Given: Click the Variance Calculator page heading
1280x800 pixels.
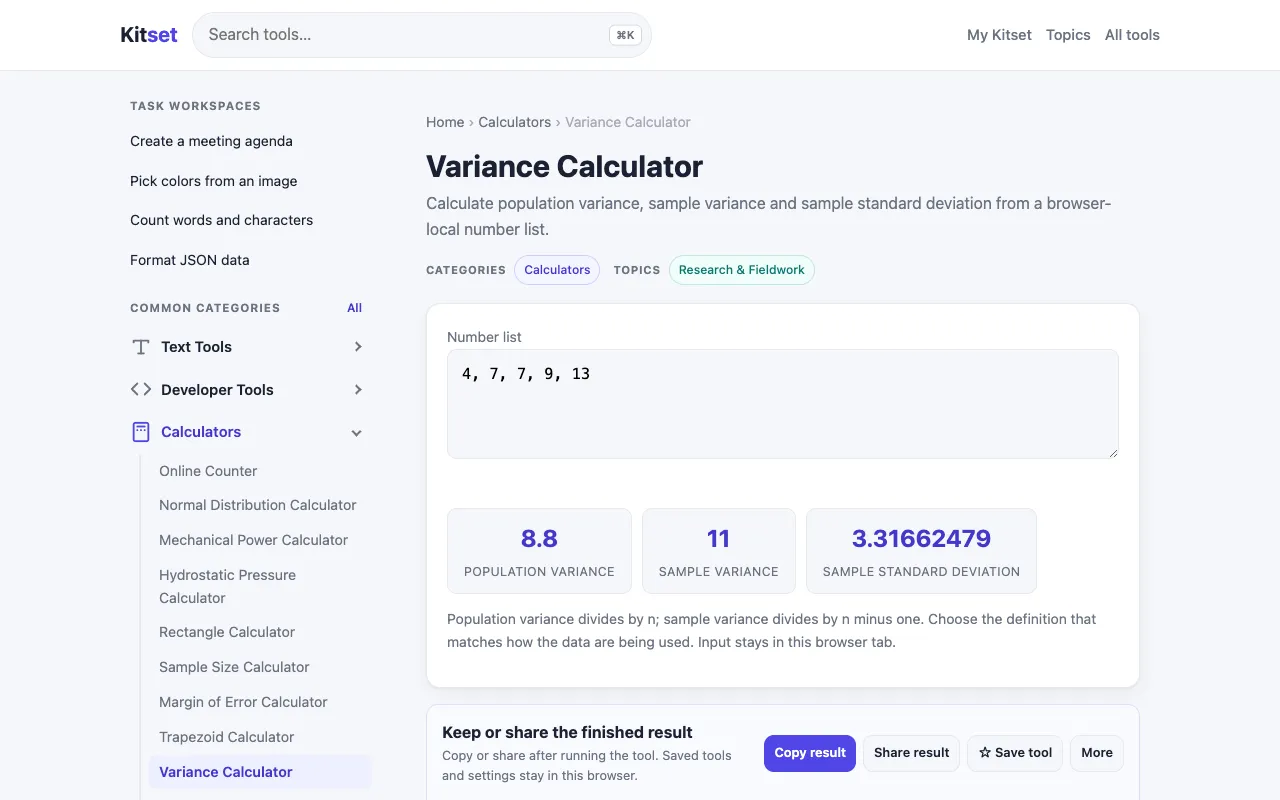Looking at the screenshot, I should pyautogui.click(x=564, y=166).
